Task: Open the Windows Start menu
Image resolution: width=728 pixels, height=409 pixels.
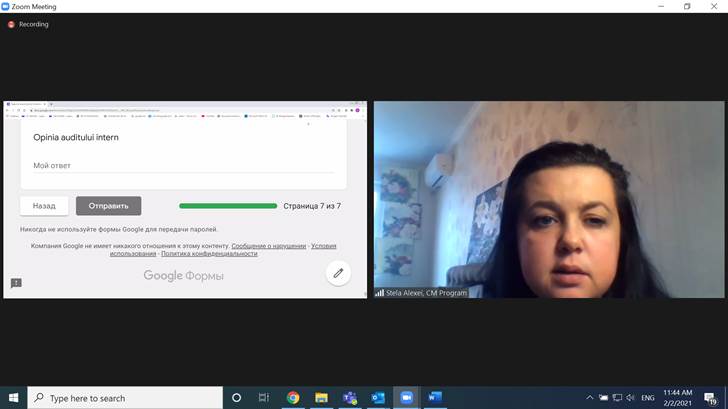Action: click(x=13, y=398)
